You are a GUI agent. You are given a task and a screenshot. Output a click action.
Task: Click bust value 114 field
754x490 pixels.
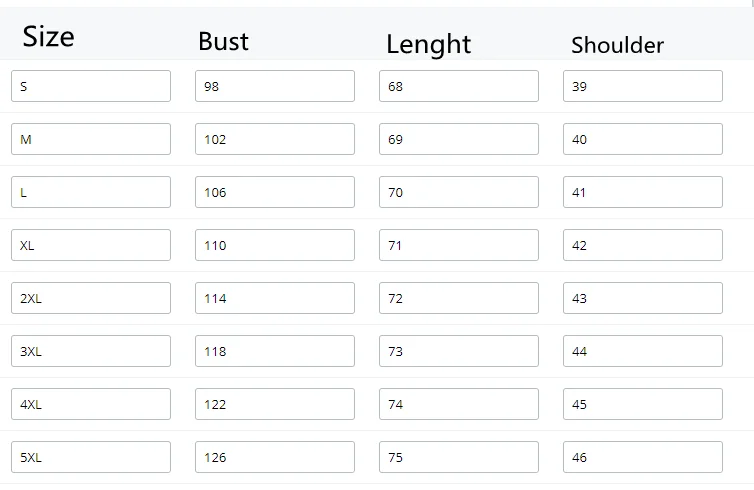[x=275, y=298]
